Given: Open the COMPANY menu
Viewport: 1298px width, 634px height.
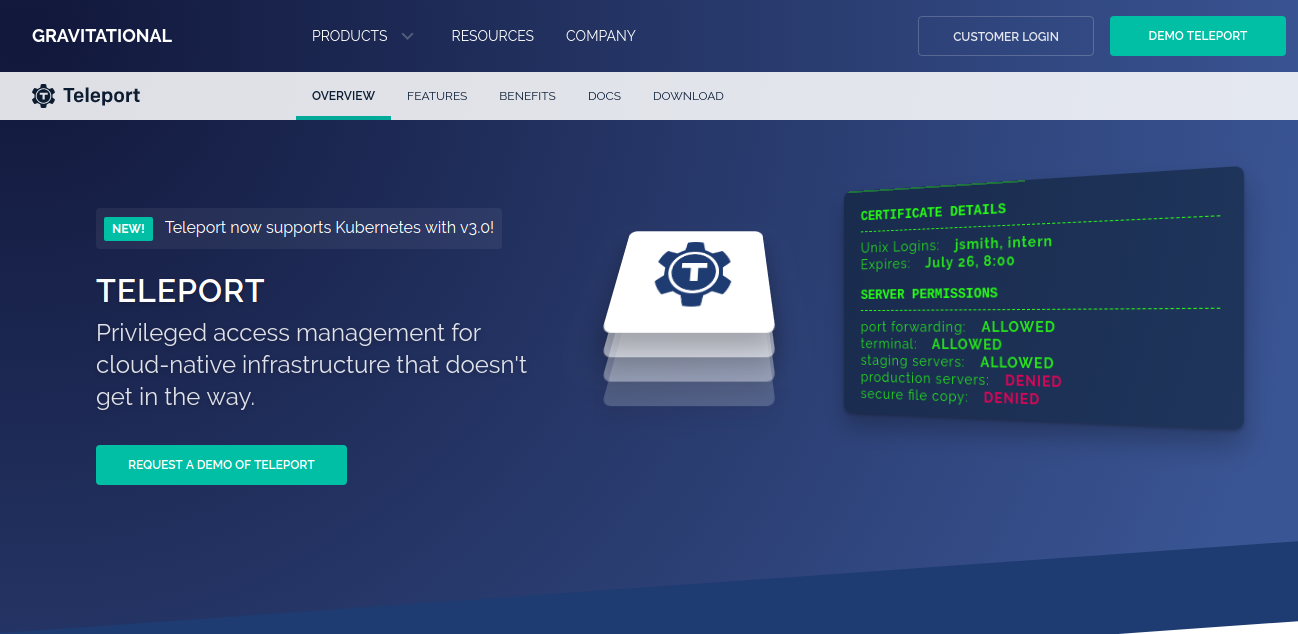Looking at the screenshot, I should pos(600,36).
